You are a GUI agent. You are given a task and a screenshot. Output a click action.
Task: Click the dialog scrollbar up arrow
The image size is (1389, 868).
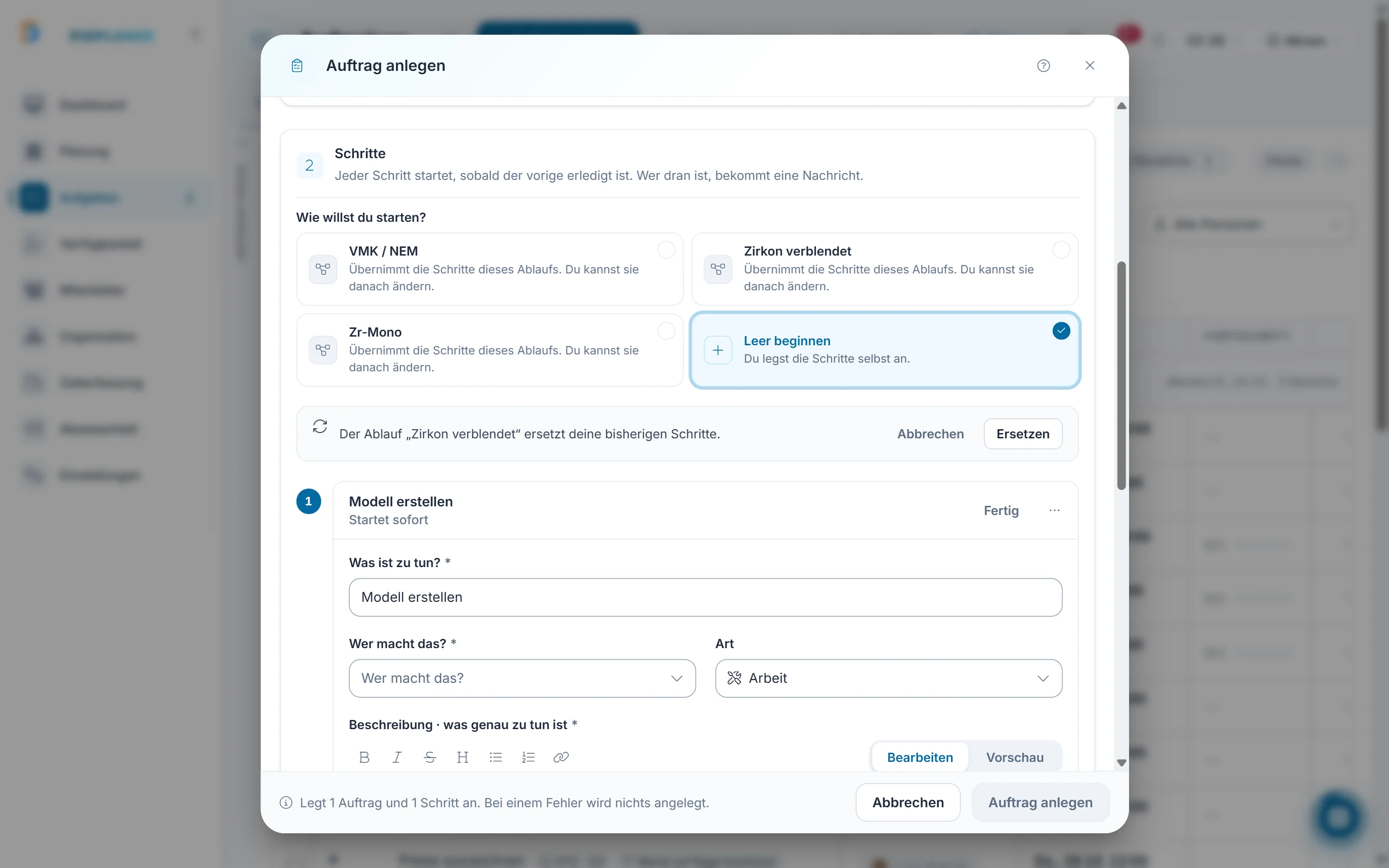(x=1121, y=106)
